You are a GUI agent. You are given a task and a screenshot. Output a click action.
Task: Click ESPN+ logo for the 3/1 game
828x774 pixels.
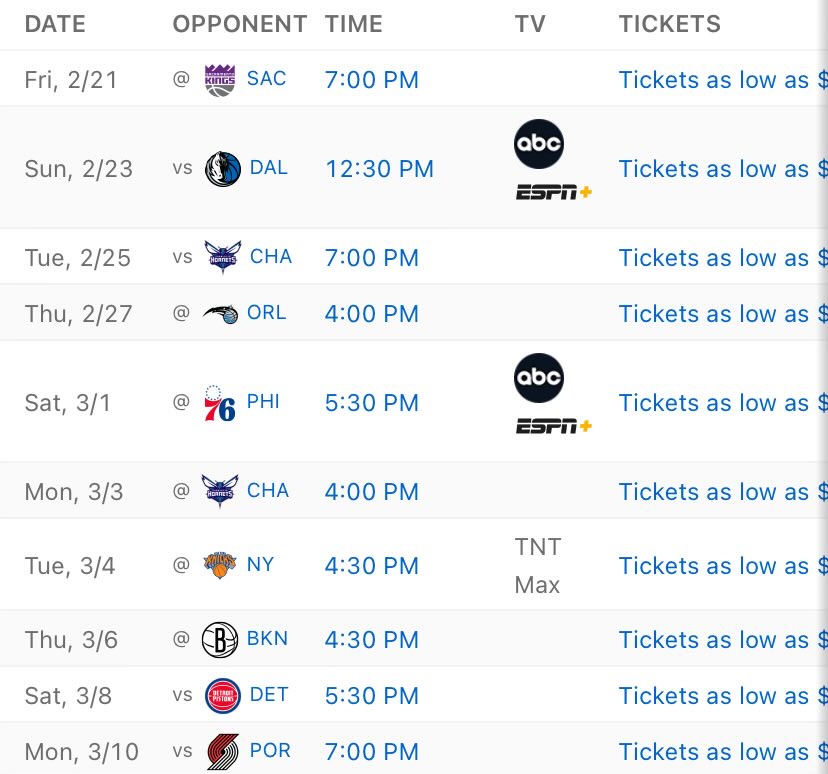coord(553,426)
